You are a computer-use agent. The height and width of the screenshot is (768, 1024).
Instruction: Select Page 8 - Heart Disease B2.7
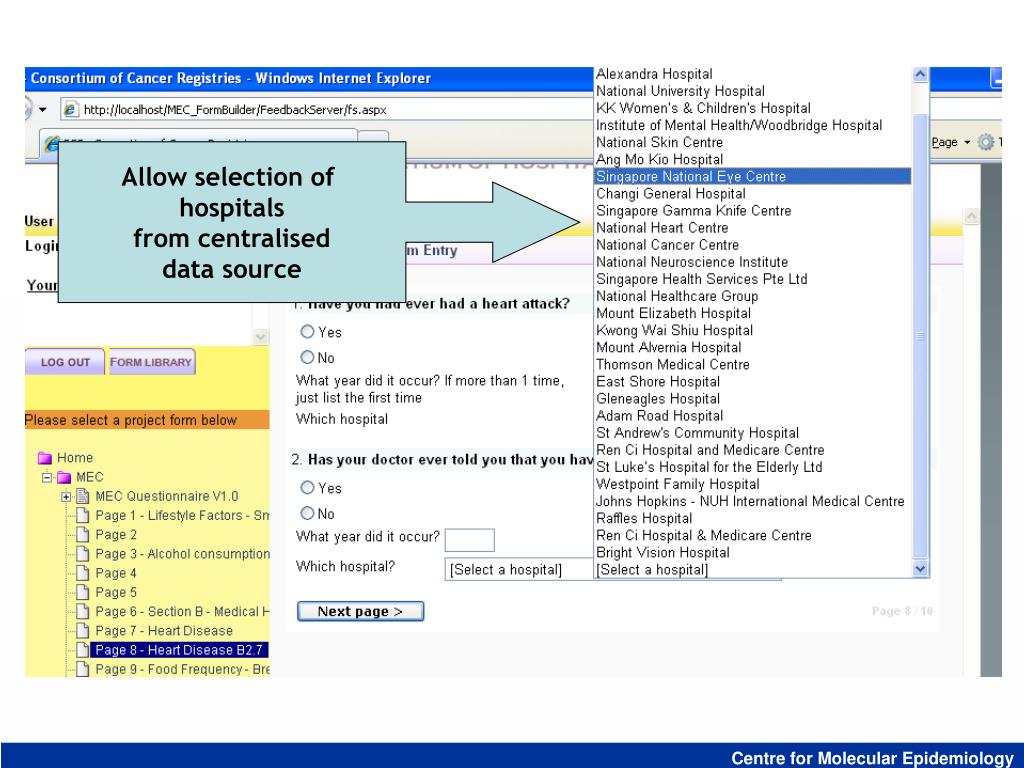tap(178, 650)
